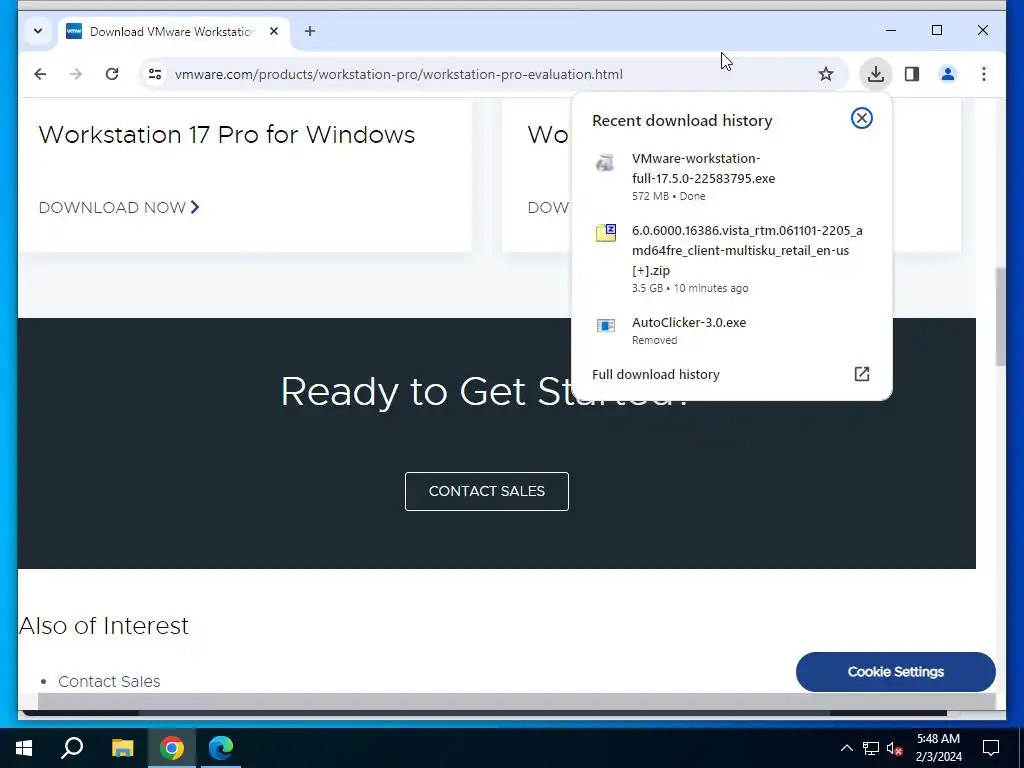The image size is (1024, 768).
Task: Open the Windows Start menu
Action: [x=24, y=748]
